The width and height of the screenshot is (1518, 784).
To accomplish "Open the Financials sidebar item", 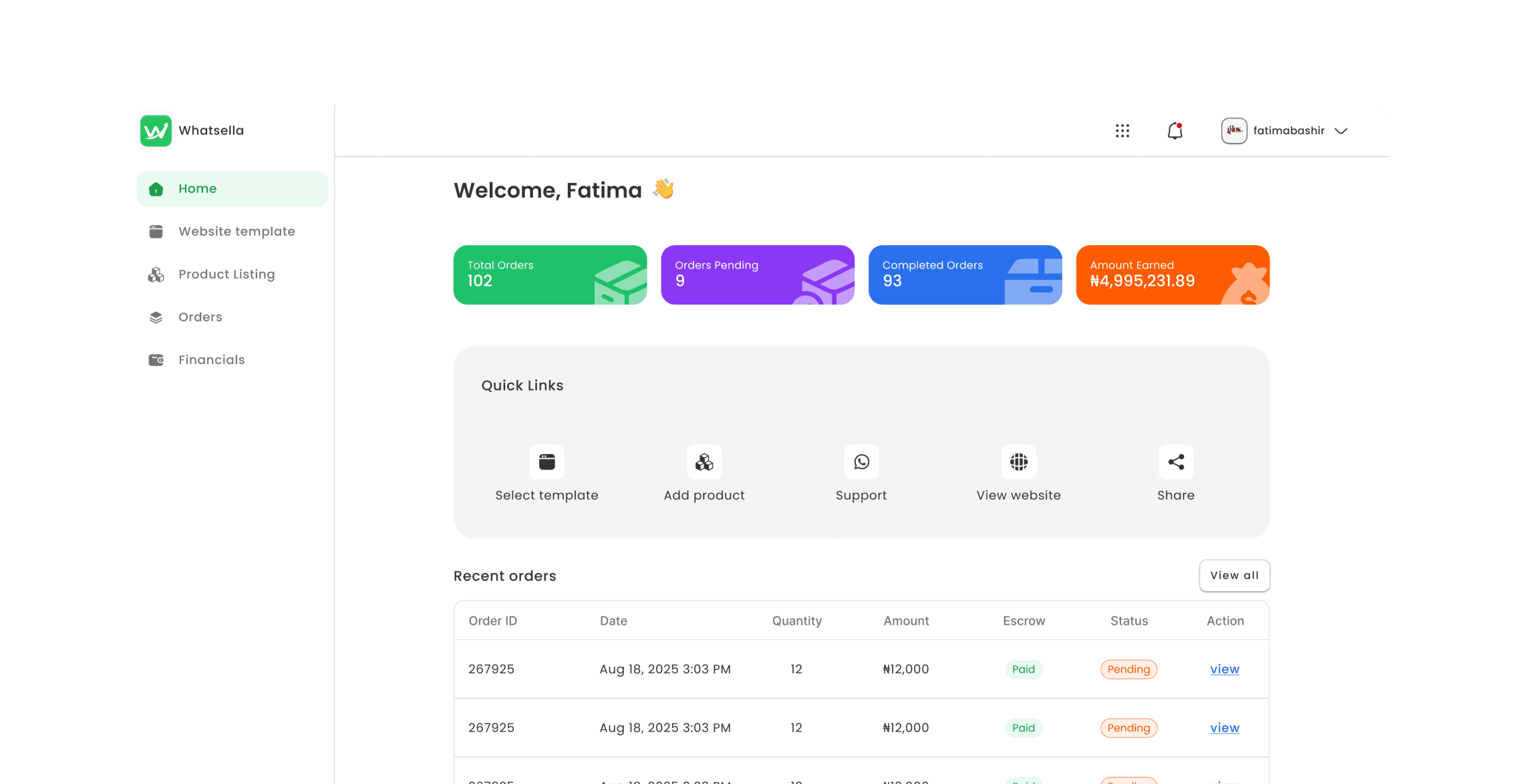I will point(211,360).
